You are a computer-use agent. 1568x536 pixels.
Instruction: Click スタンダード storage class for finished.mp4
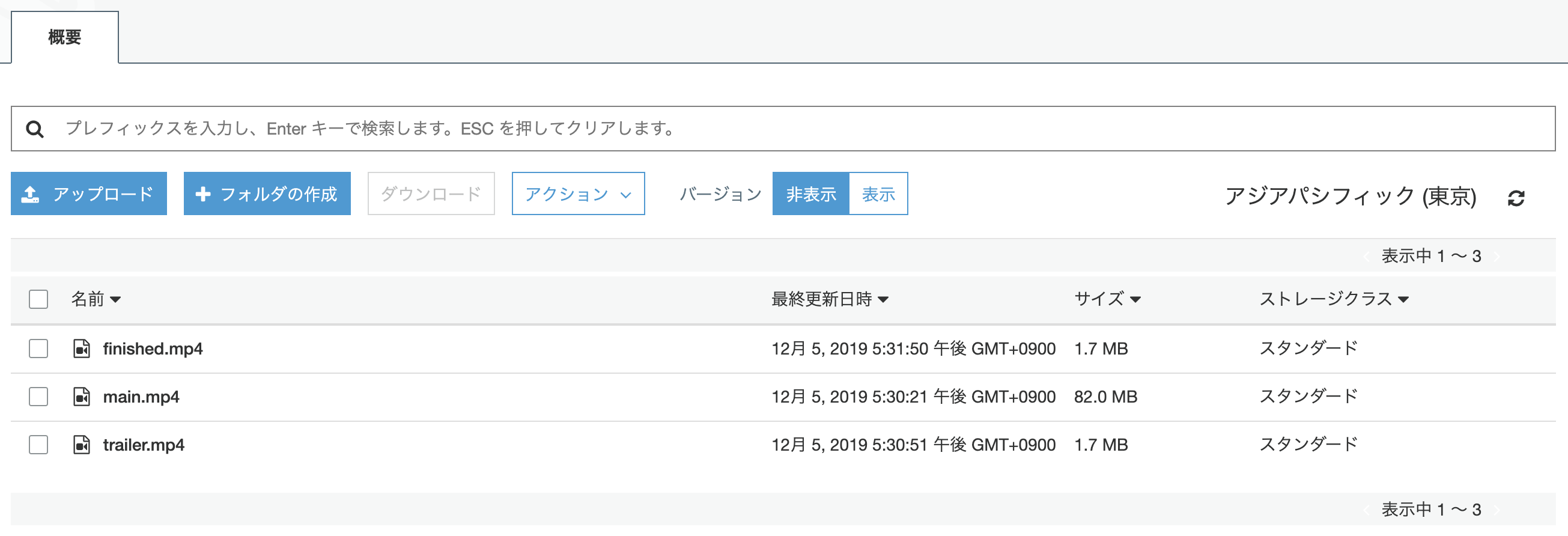pos(1308,349)
